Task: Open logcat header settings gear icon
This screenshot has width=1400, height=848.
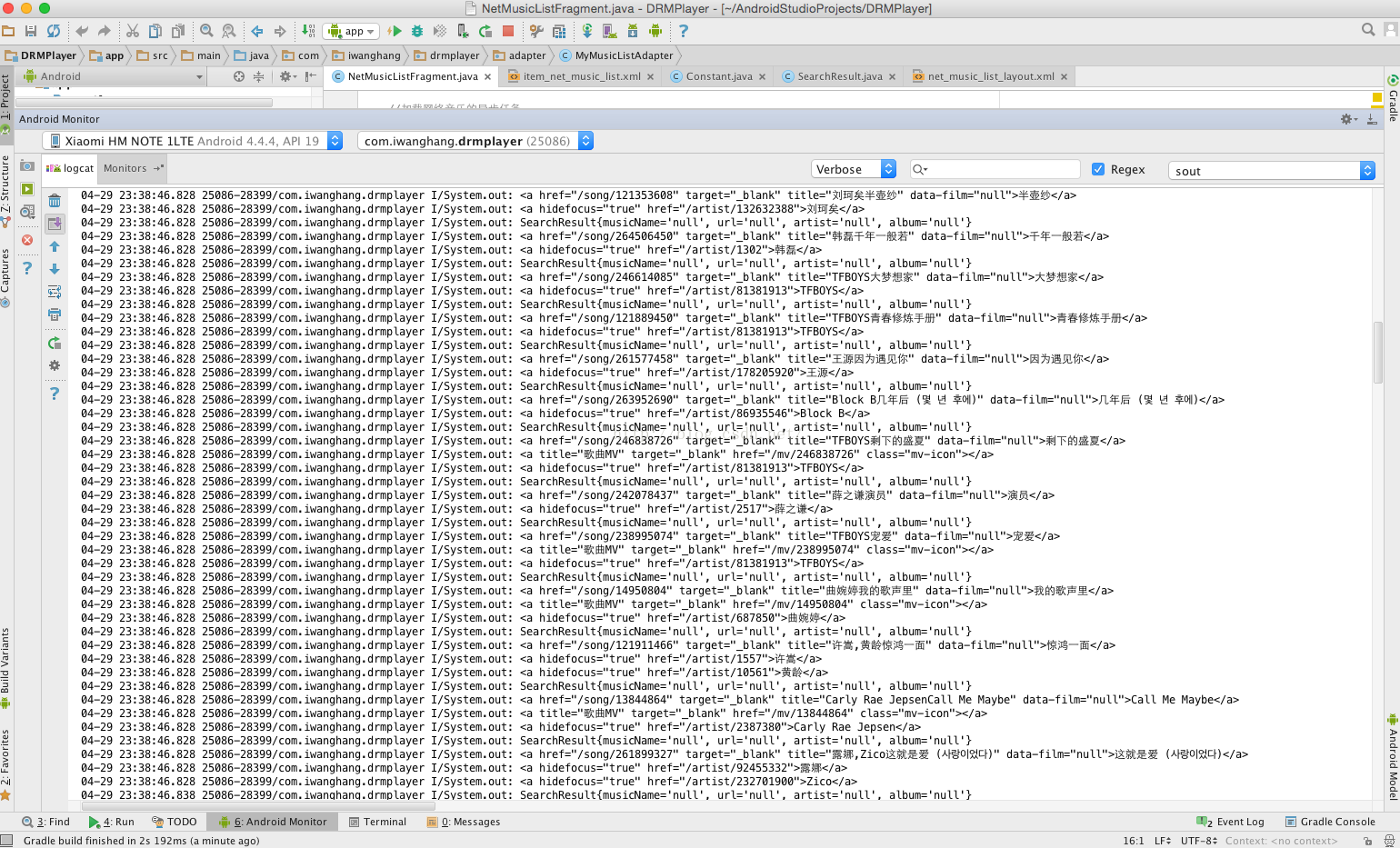Action: point(55,365)
